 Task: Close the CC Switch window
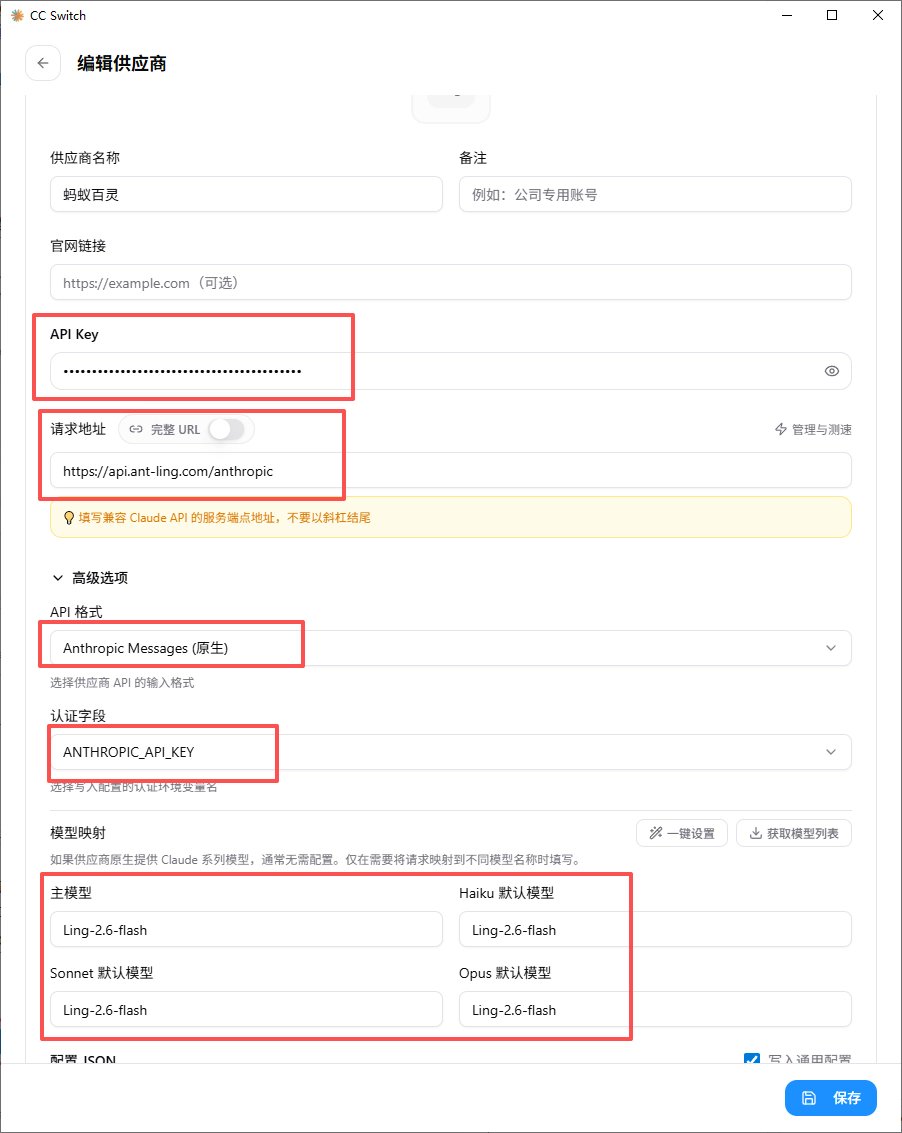point(877,15)
